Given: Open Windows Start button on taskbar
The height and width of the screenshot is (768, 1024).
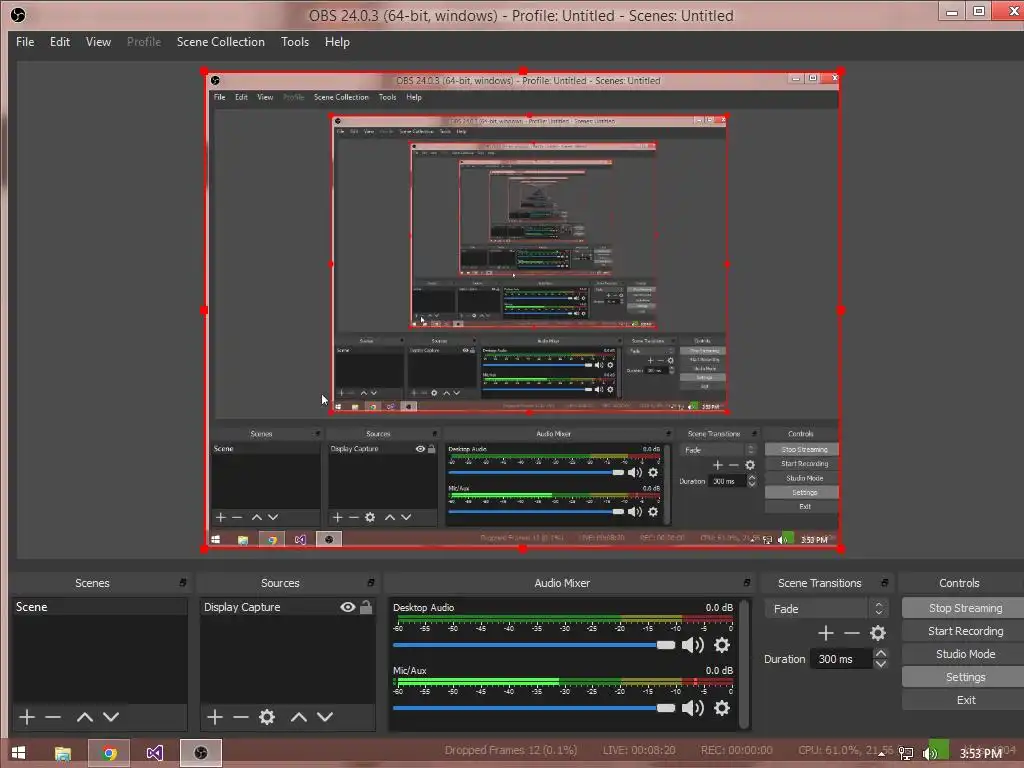Looking at the screenshot, I should pos(18,753).
